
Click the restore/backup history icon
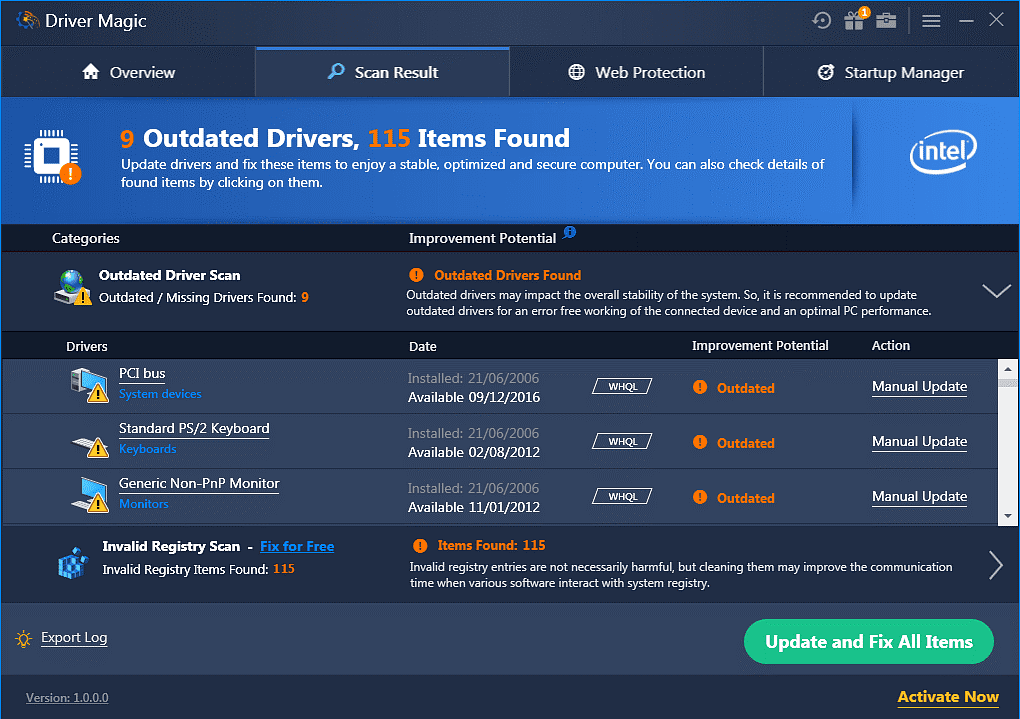point(822,20)
